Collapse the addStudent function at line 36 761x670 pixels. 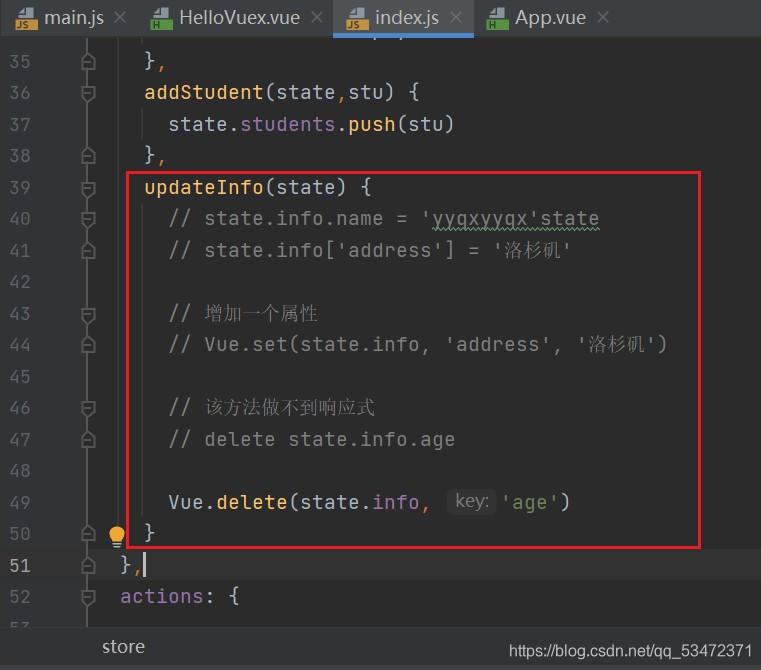click(x=88, y=93)
